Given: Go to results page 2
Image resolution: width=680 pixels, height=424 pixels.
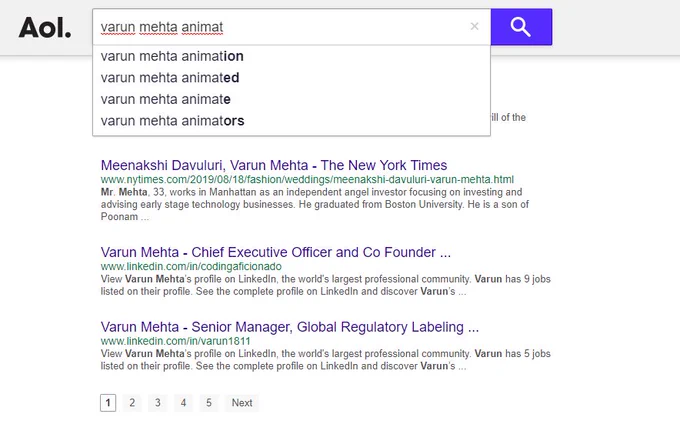Looking at the screenshot, I should (132, 403).
